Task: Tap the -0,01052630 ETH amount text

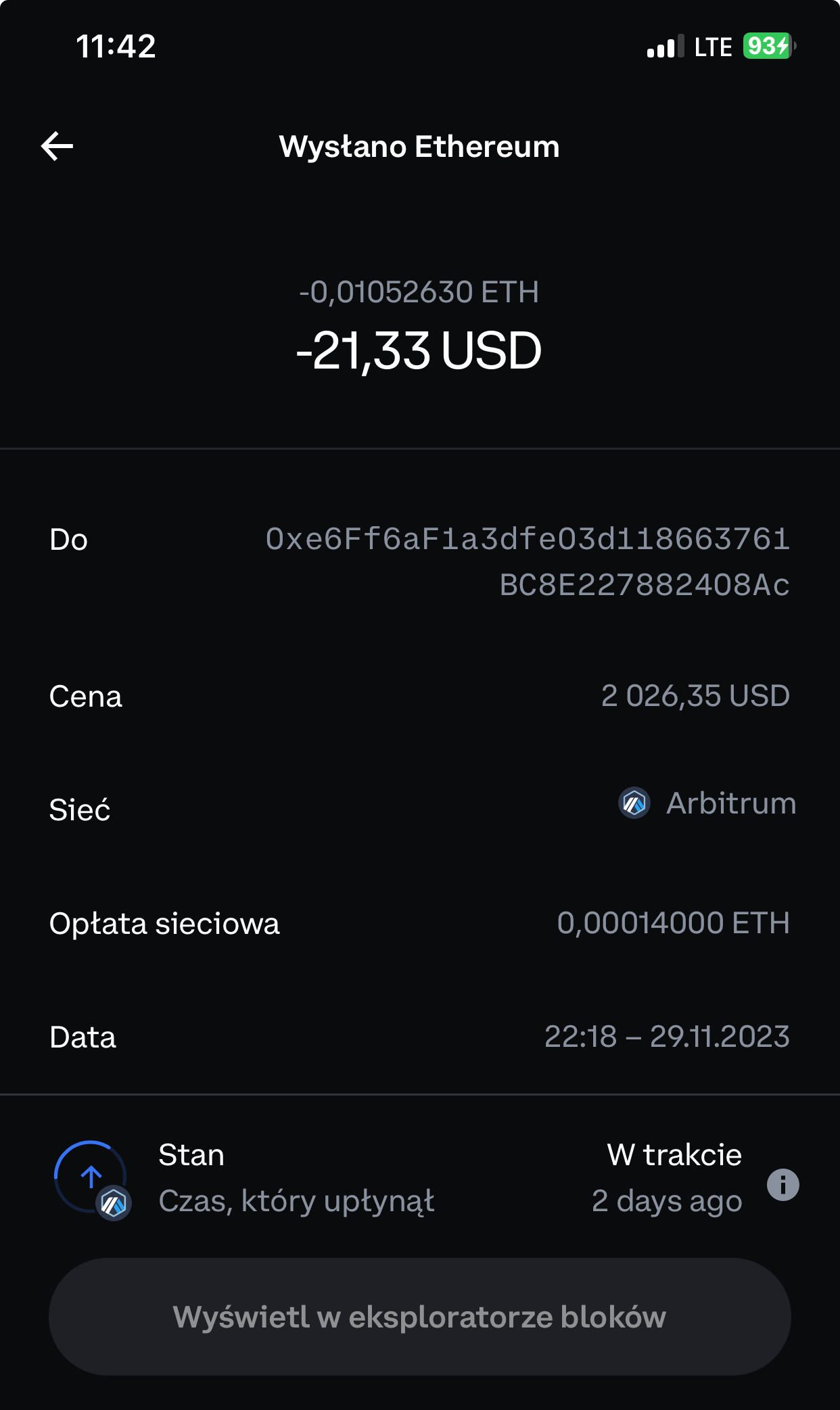Action: [419, 292]
